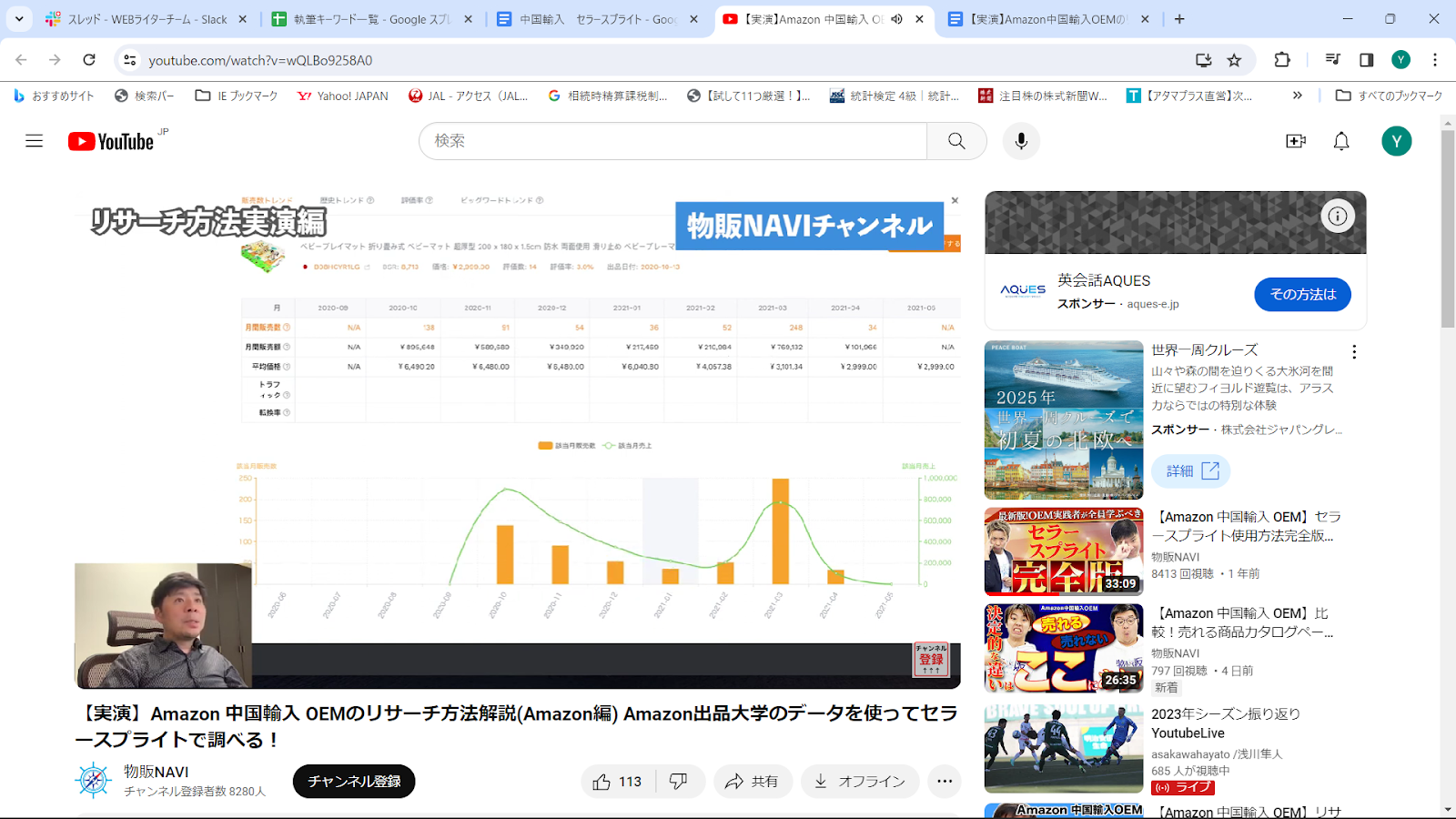Click the browser address bar URL

coord(260,60)
